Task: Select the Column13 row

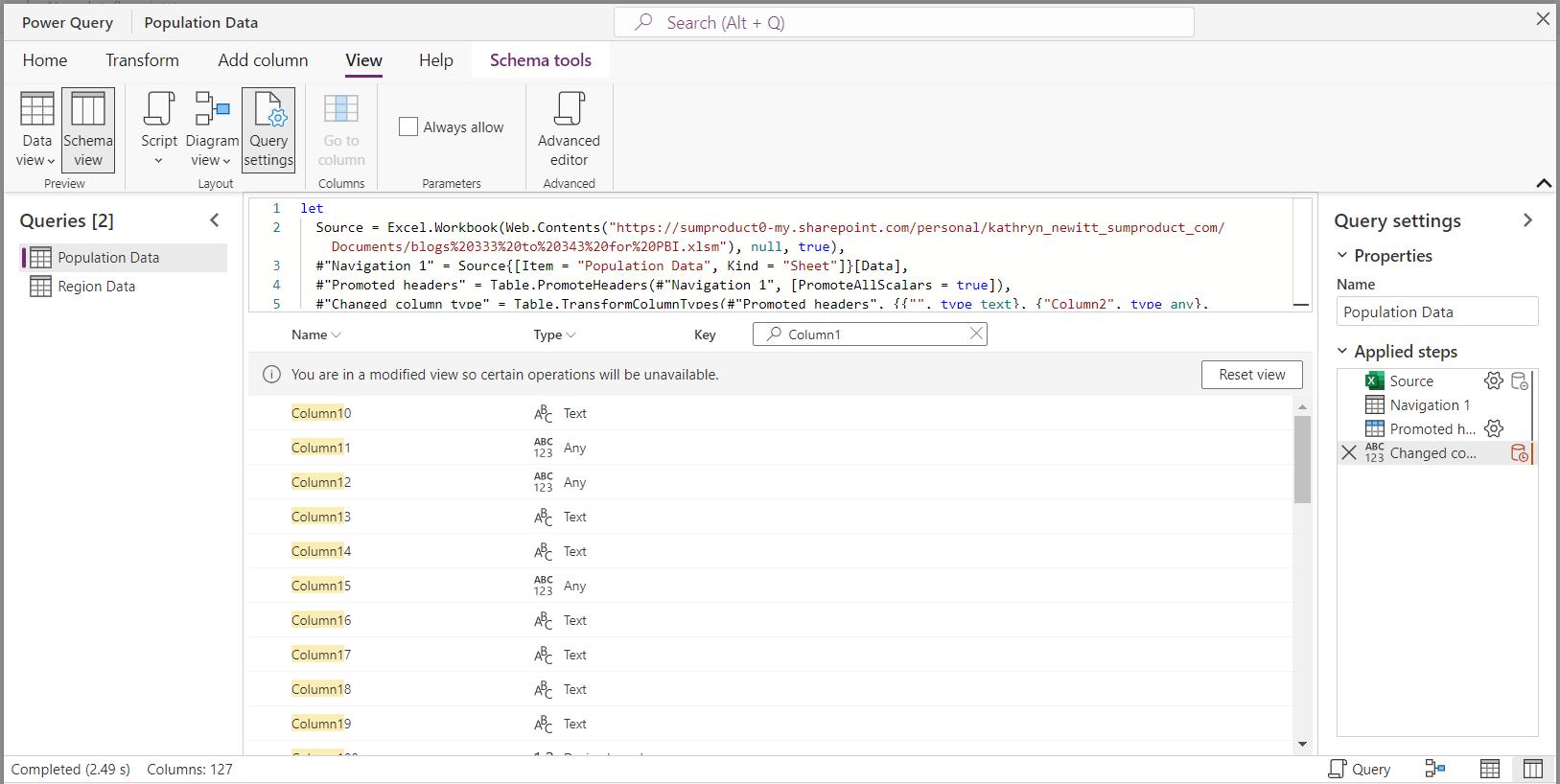Action: click(x=771, y=517)
